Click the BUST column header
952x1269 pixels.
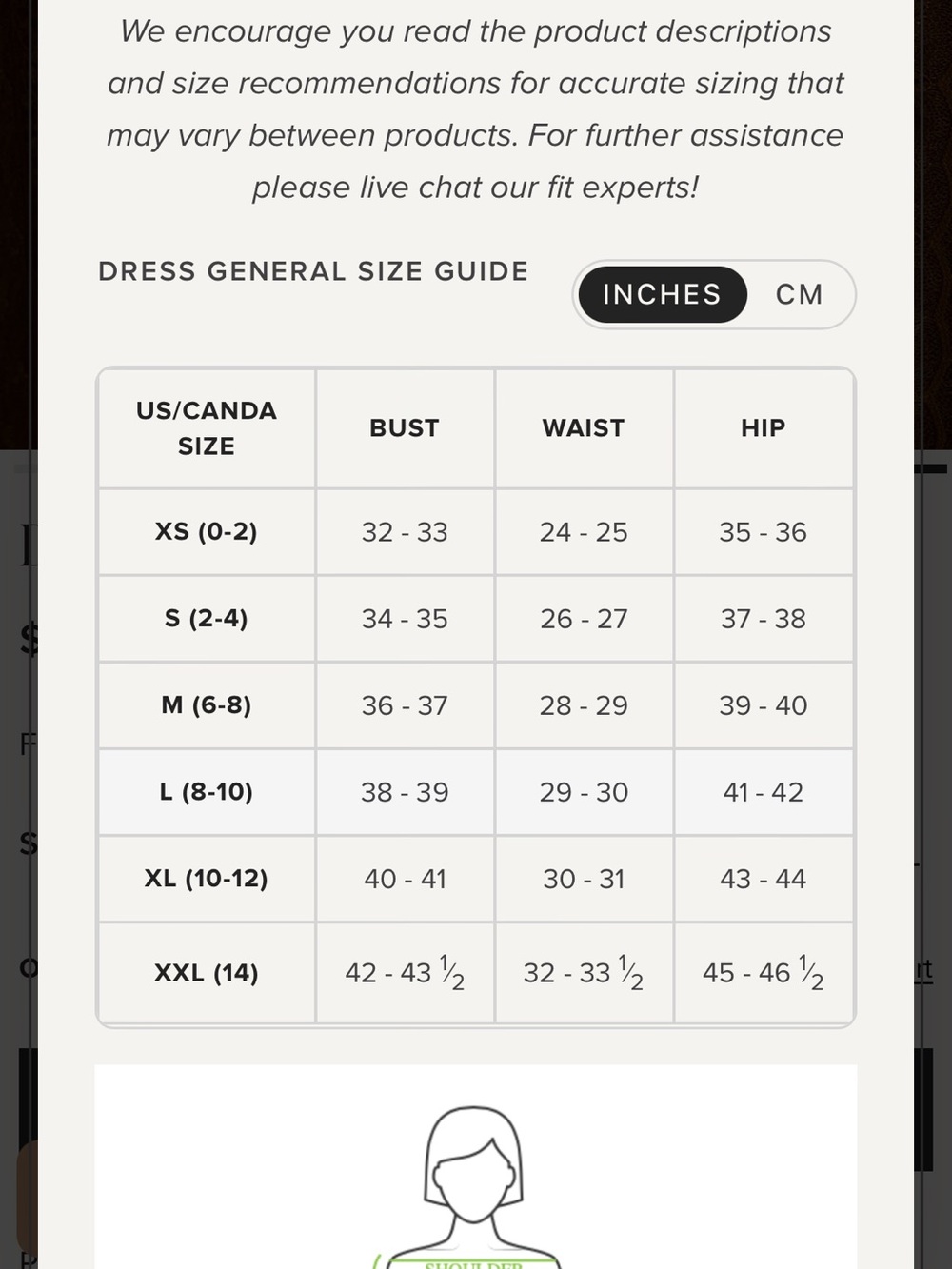pos(405,428)
